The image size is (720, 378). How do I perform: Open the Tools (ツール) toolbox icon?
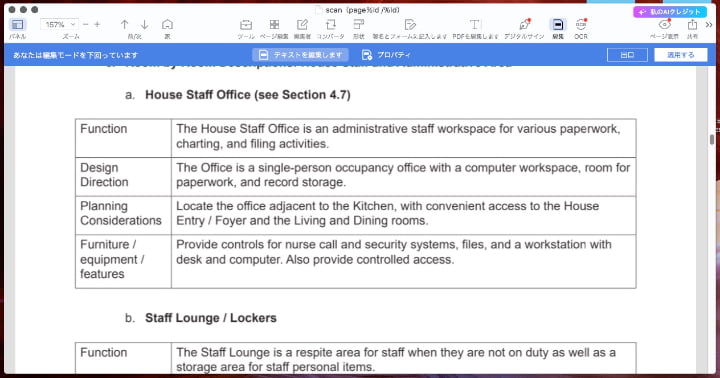coord(246,24)
